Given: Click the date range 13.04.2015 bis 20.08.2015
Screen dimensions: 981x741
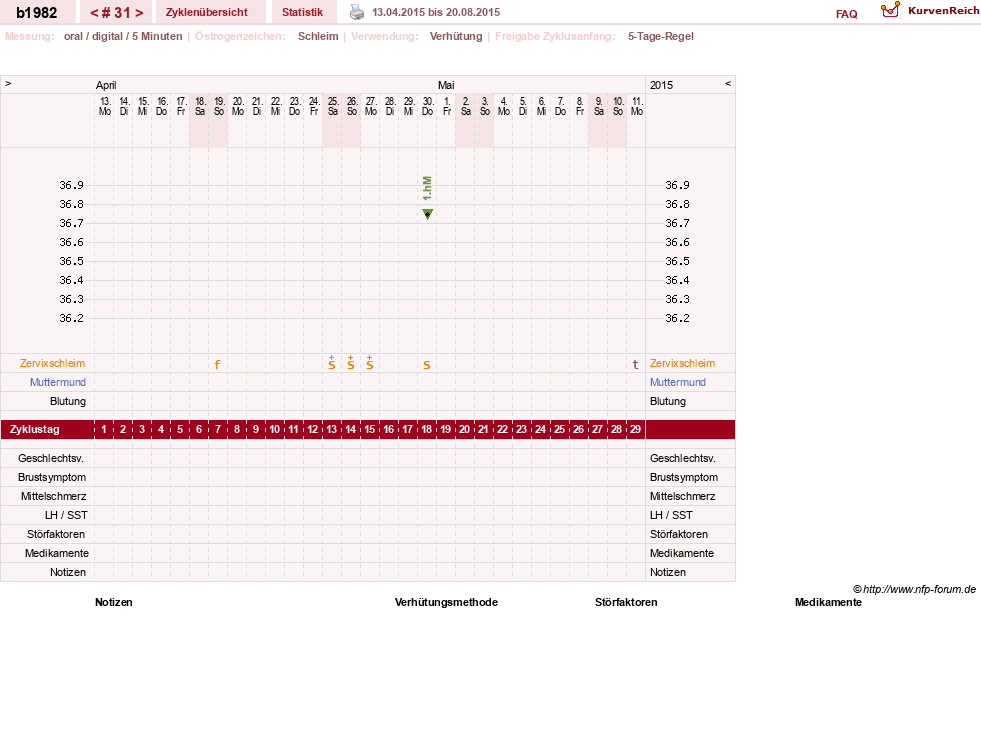Looking at the screenshot, I should click(x=436, y=12).
